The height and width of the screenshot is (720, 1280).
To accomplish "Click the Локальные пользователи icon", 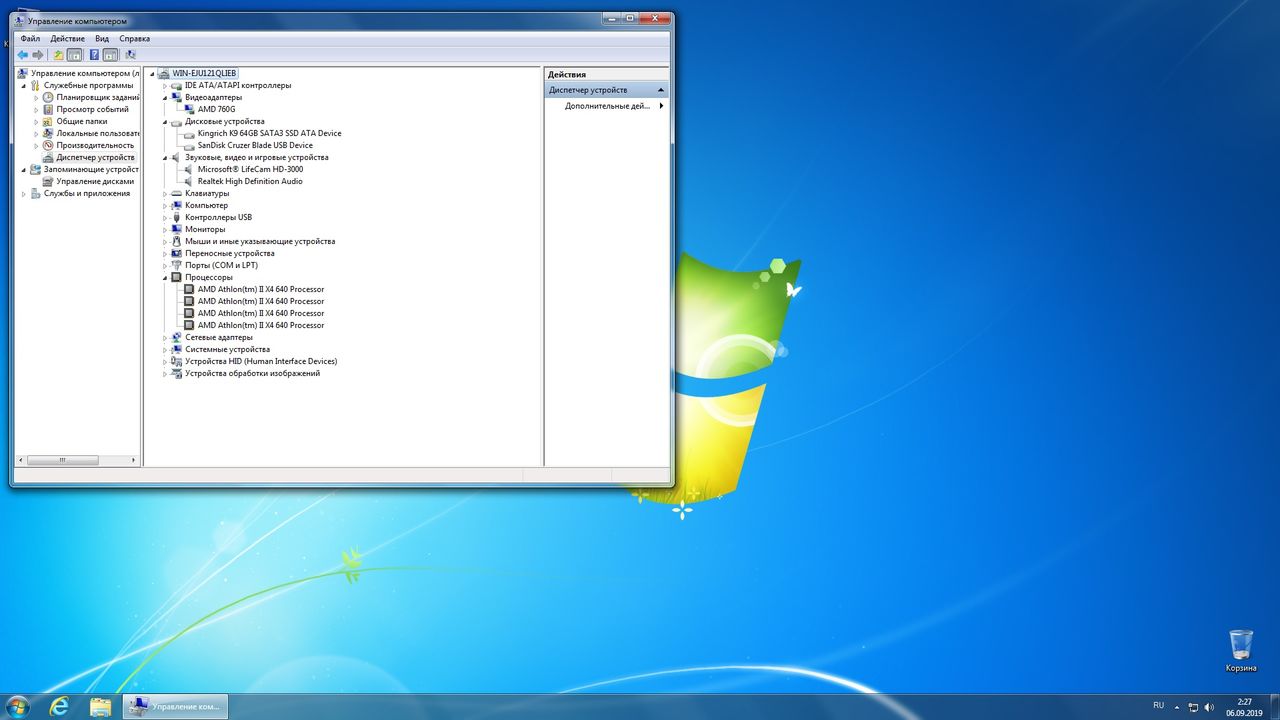I will coord(48,133).
